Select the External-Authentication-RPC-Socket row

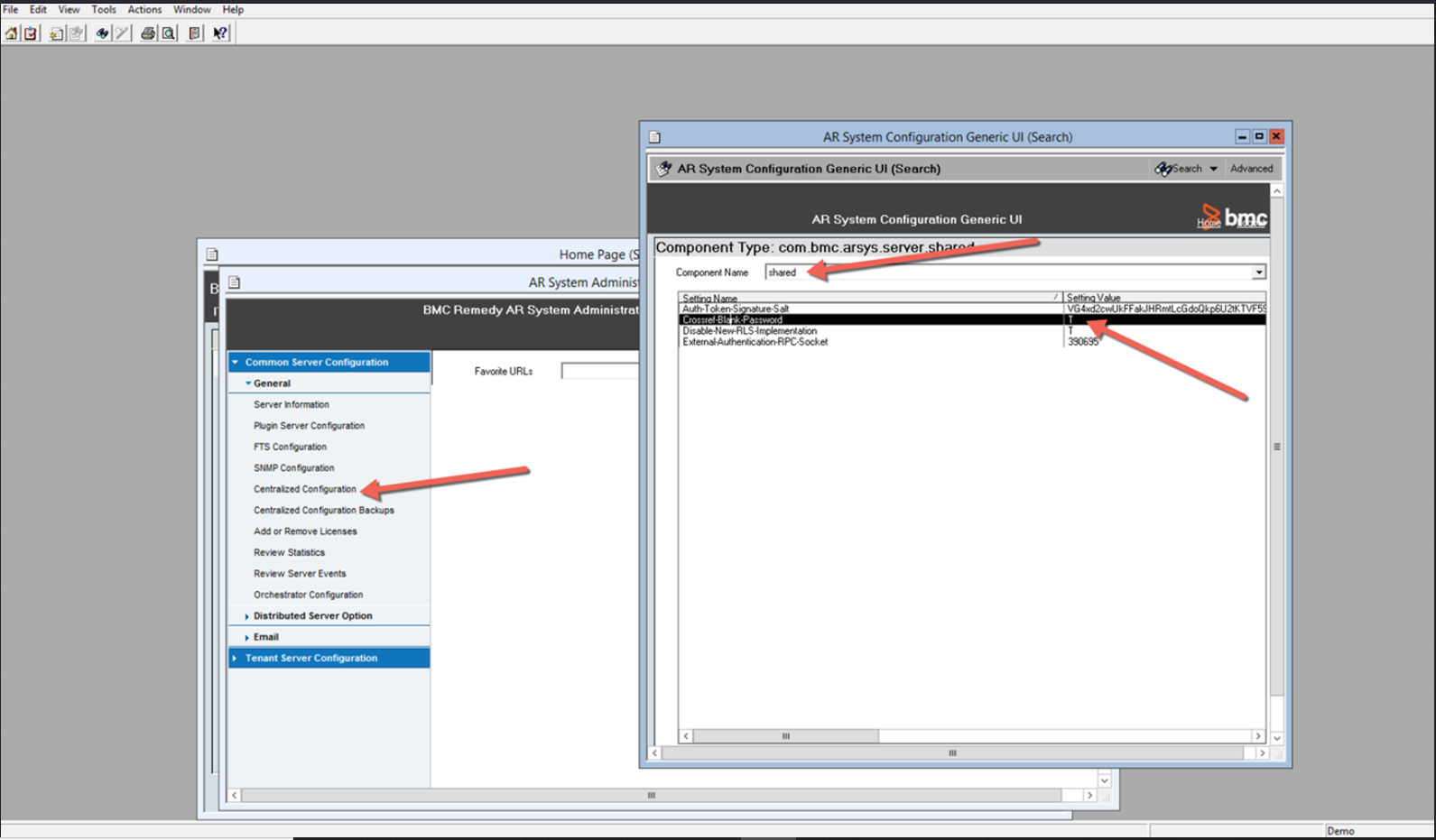pyautogui.click(x=972, y=342)
